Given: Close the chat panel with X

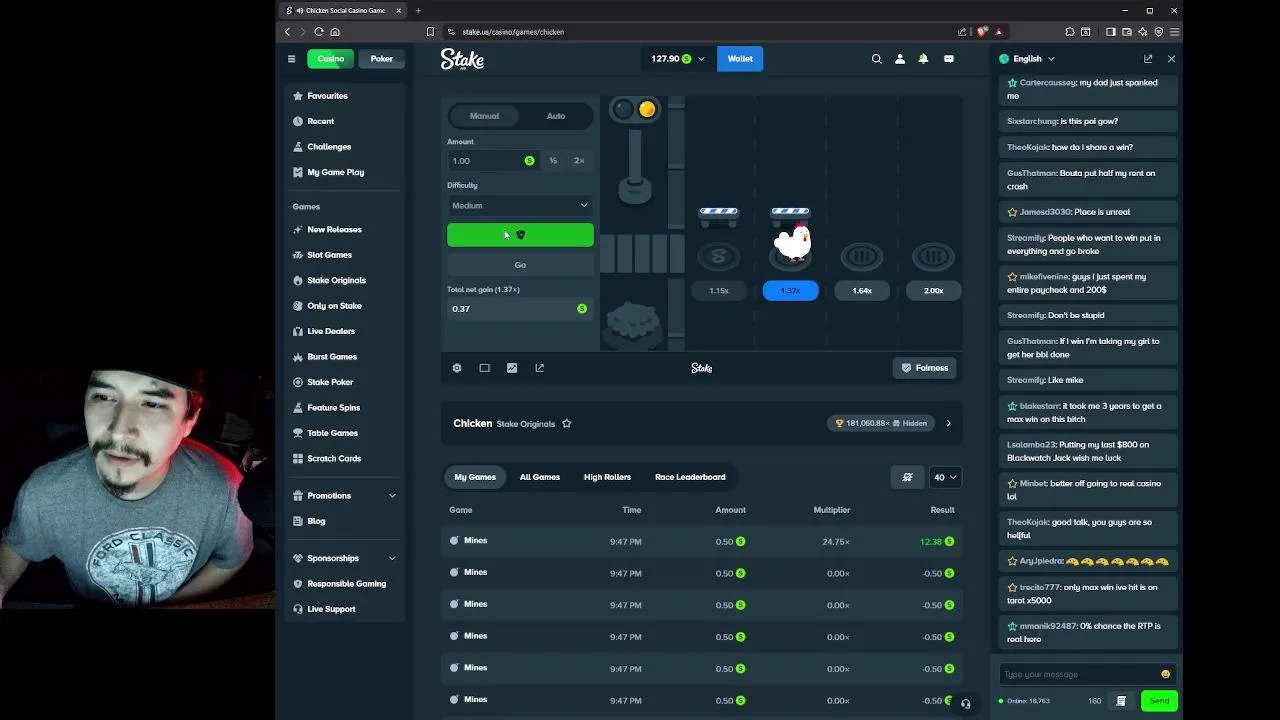Looking at the screenshot, I should pyautogui.click(x=1171, y=59).
